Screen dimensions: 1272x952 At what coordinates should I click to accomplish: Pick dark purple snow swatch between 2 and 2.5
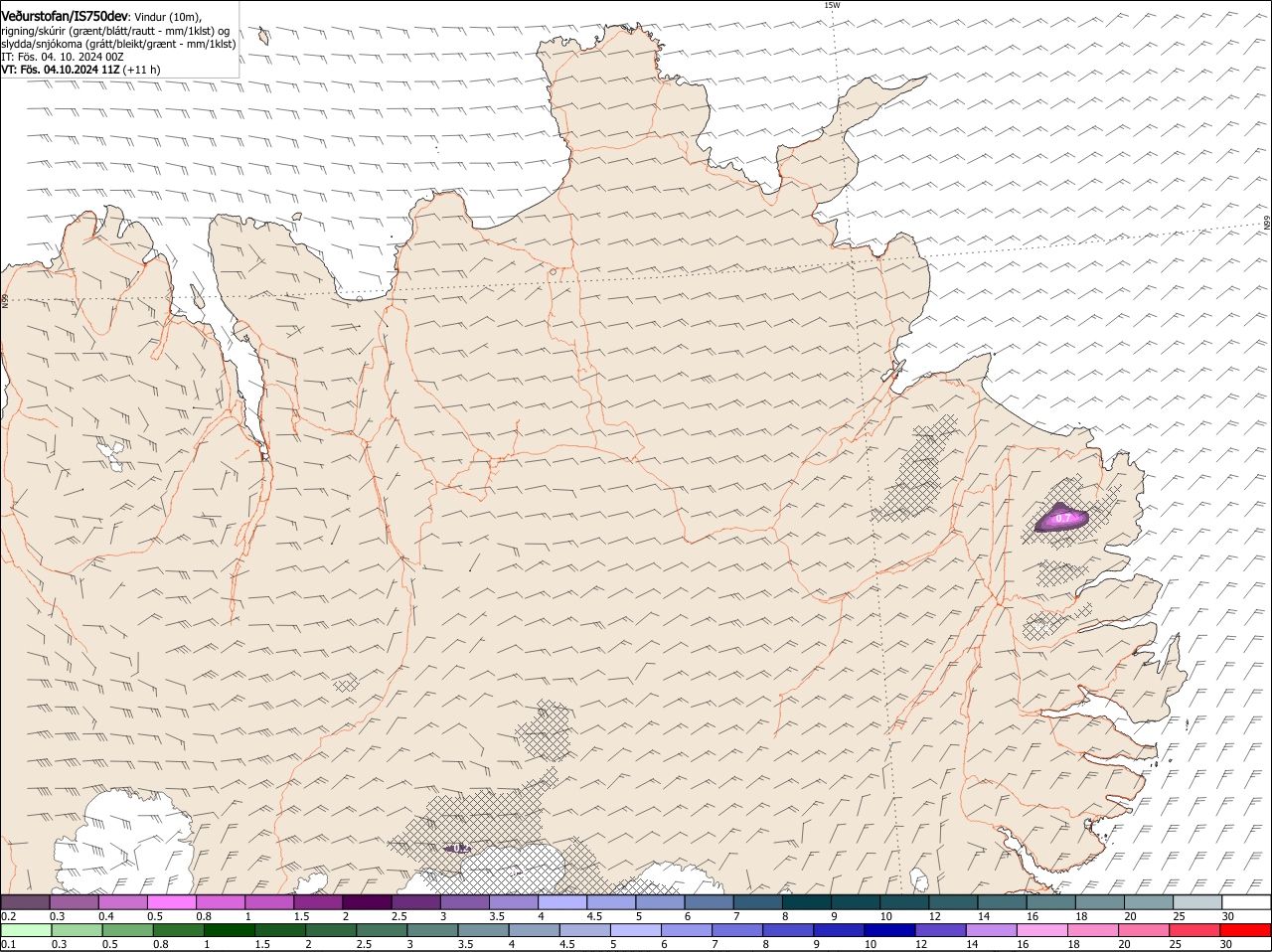click(367, 901)
